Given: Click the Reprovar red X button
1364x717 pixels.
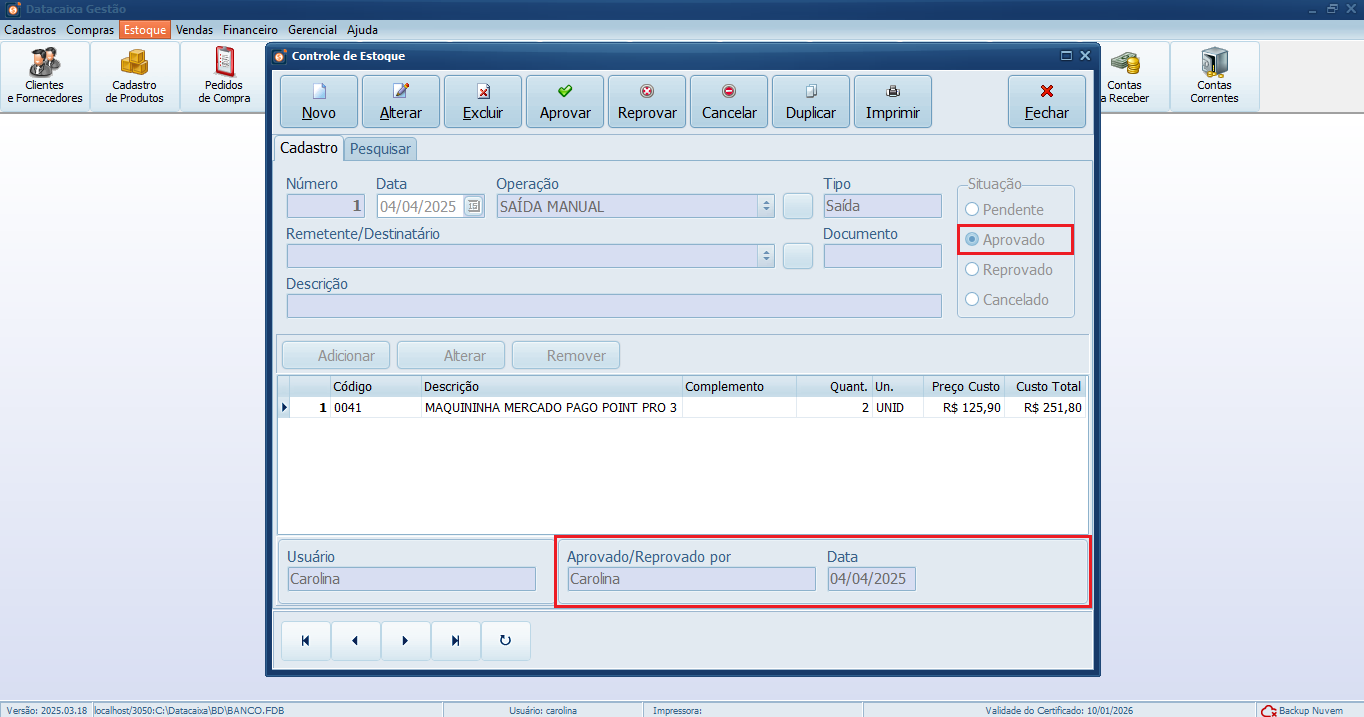Looking at the screenshot, I should (x=647, y=101).
